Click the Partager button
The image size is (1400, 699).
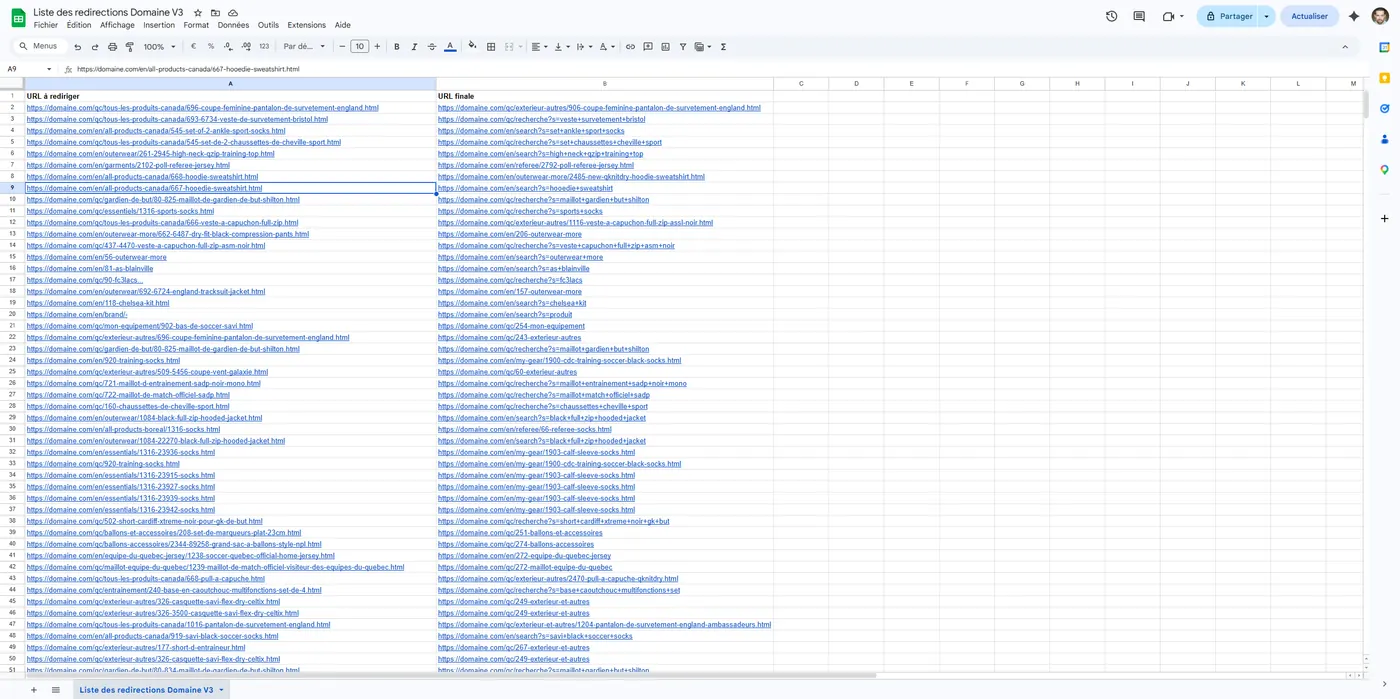click(x=1228, y=16)
